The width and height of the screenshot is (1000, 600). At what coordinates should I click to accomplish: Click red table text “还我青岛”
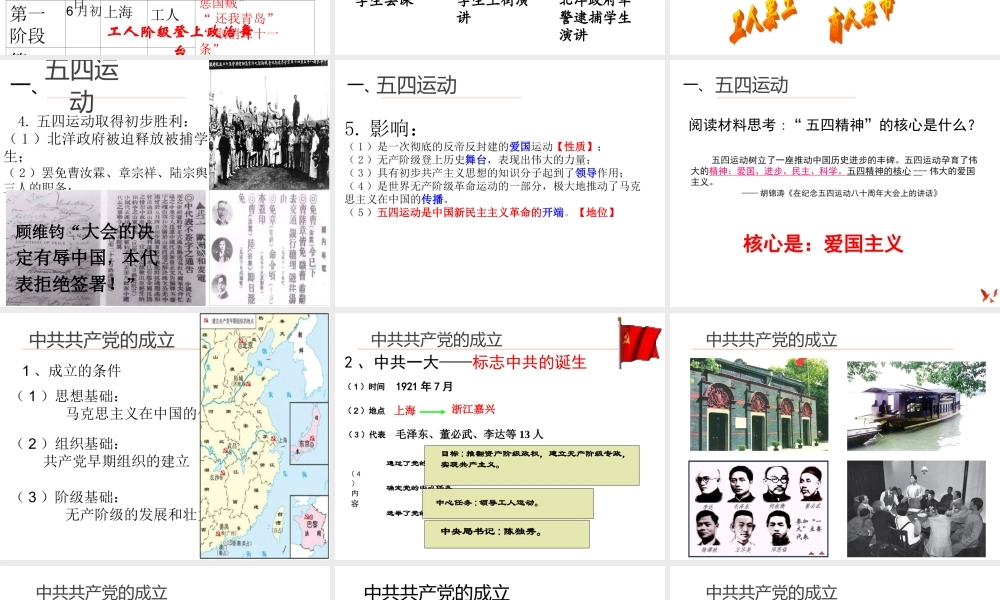pos(239,18)
